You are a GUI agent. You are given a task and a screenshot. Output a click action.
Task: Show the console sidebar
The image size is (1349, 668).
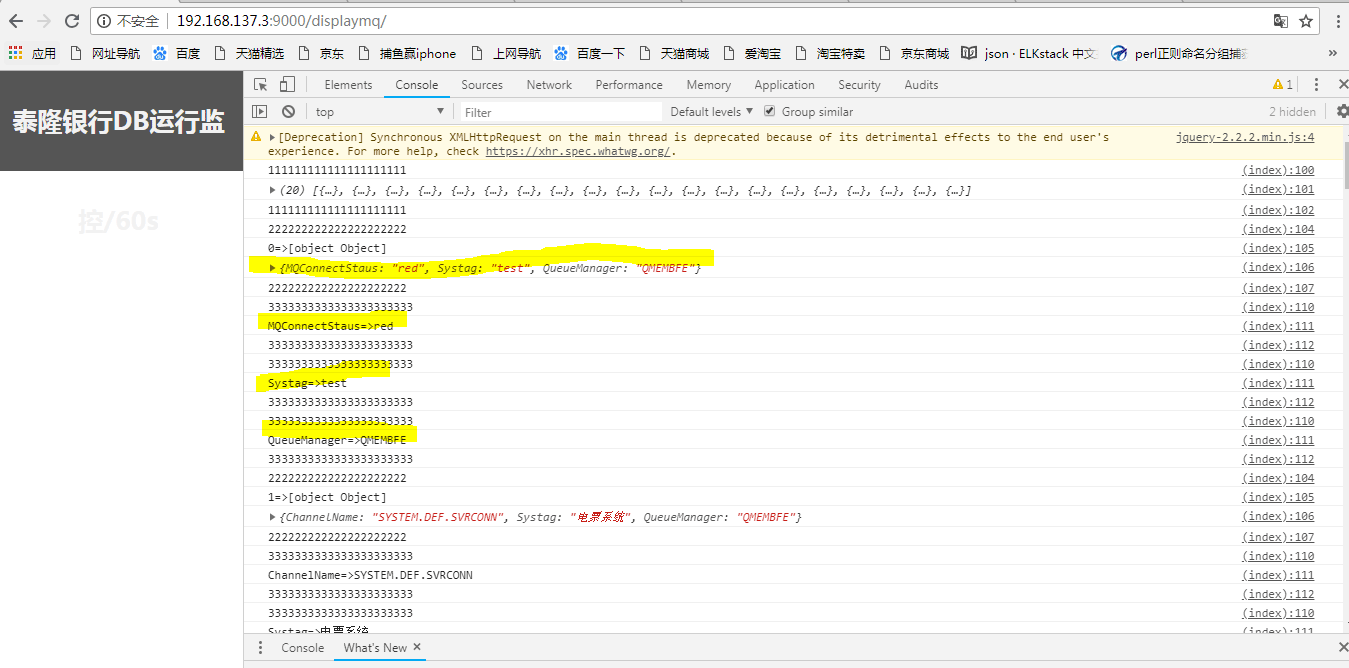[260, 112]
